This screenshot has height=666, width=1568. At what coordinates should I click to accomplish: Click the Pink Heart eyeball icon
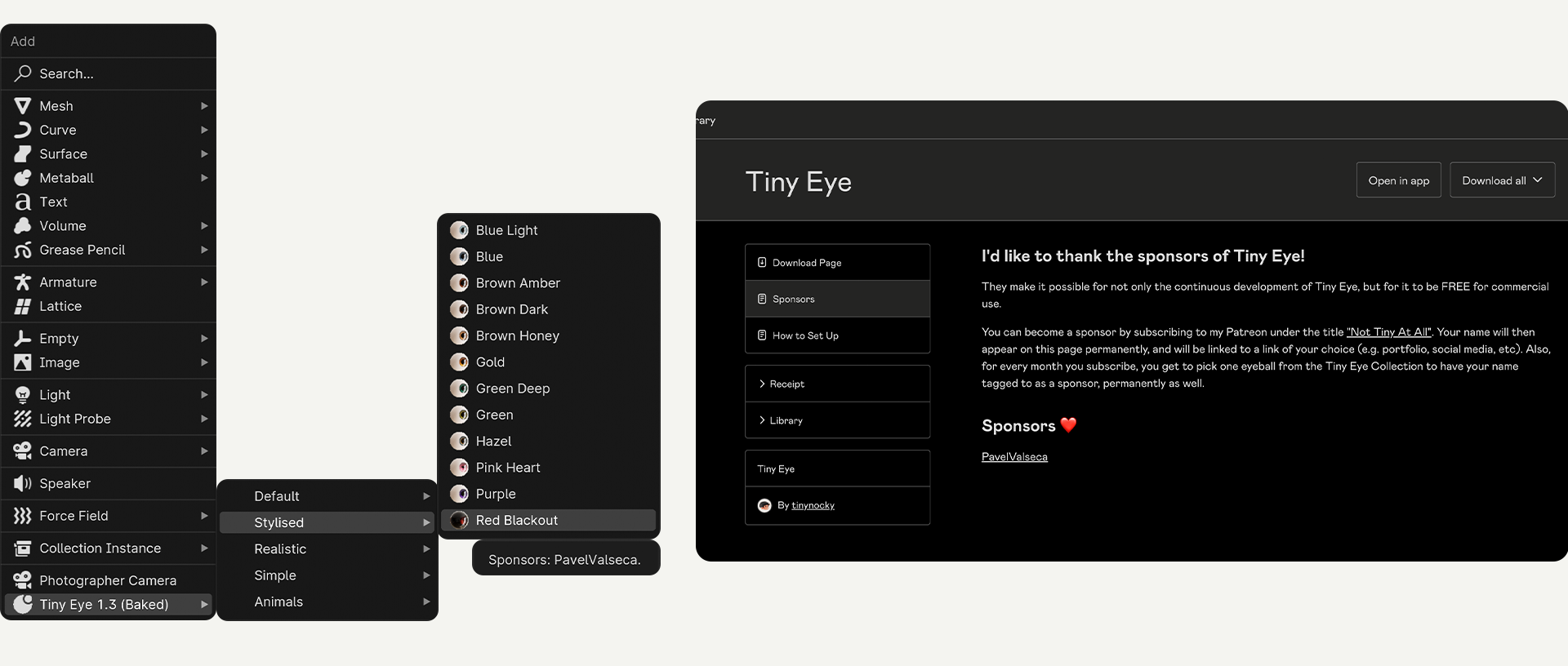coord(459,468)
